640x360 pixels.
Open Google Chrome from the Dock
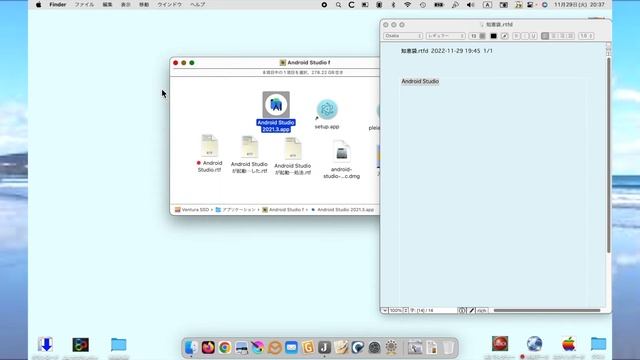tap(224, 347)
